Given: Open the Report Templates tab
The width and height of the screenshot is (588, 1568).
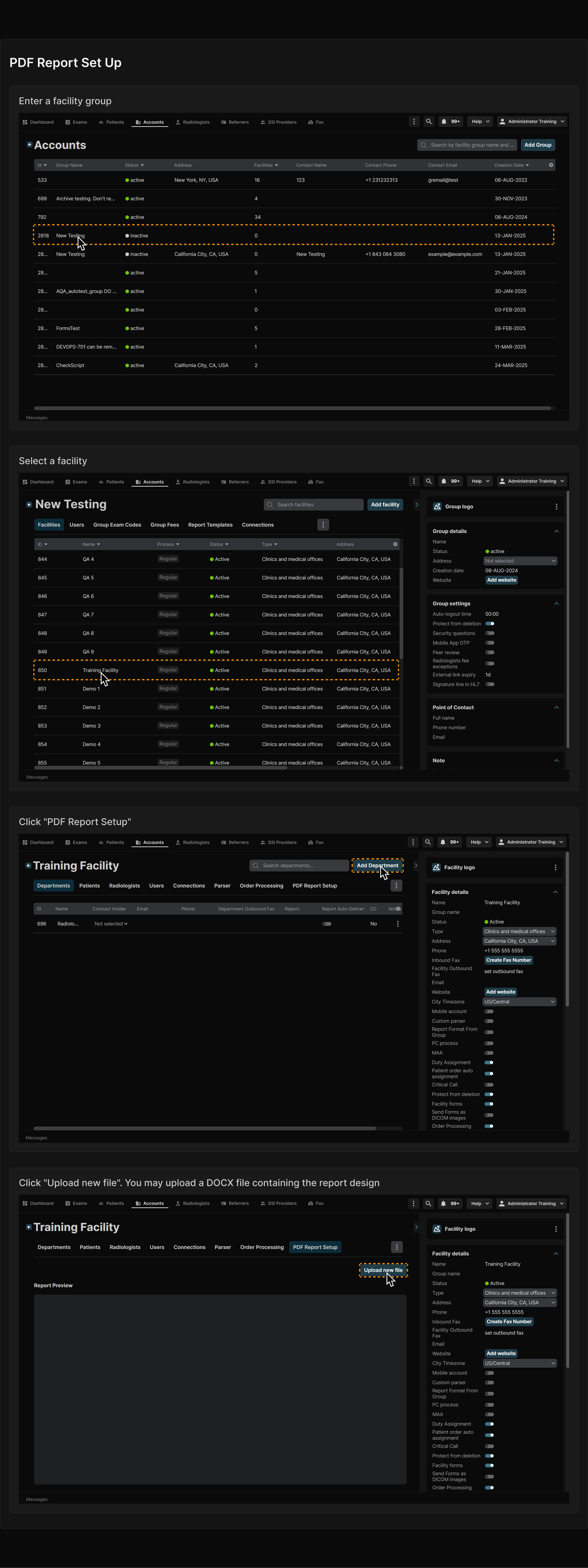Looking at the screenshot, I should pyautogui.click(x=210, y=525).
